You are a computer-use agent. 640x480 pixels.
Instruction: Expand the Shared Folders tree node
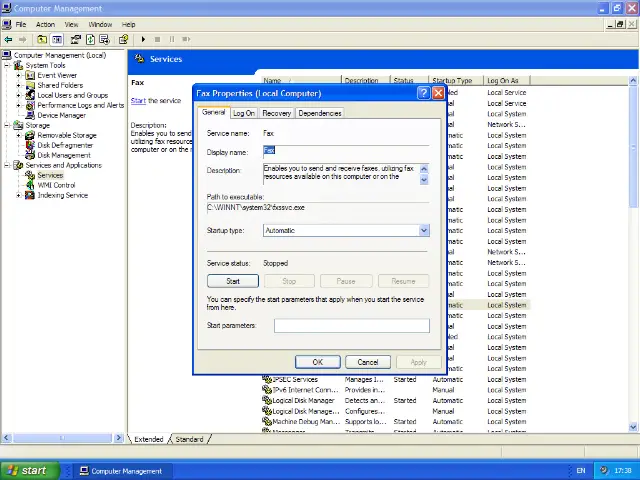18,85
